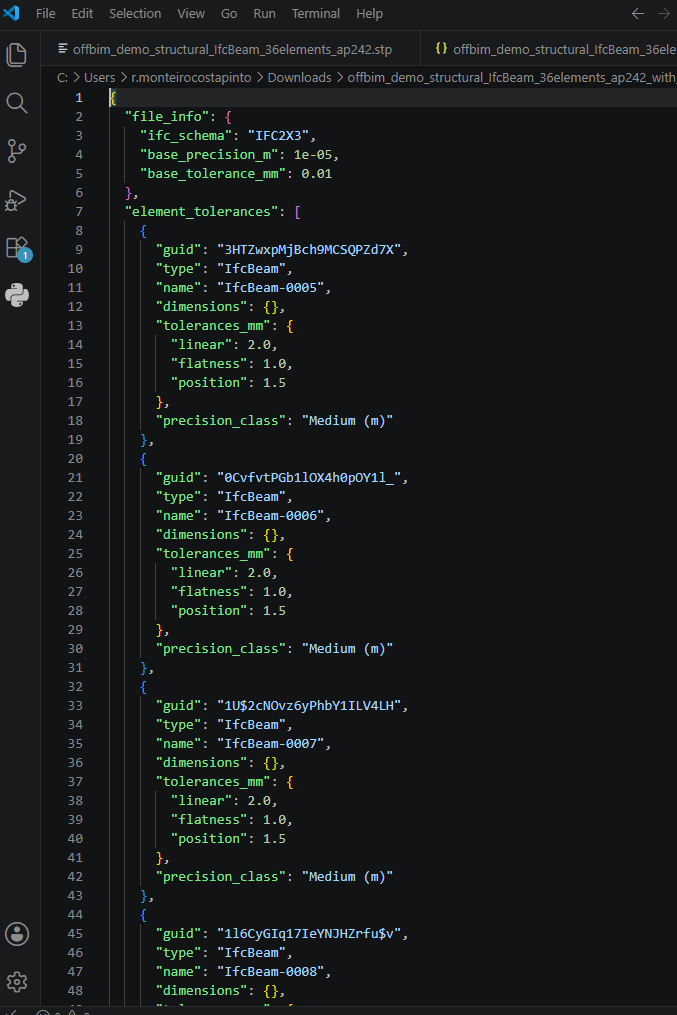Open the Run menu
Image resolution: width=677 pixels, height=1015 pixels.
coord(264,14)
